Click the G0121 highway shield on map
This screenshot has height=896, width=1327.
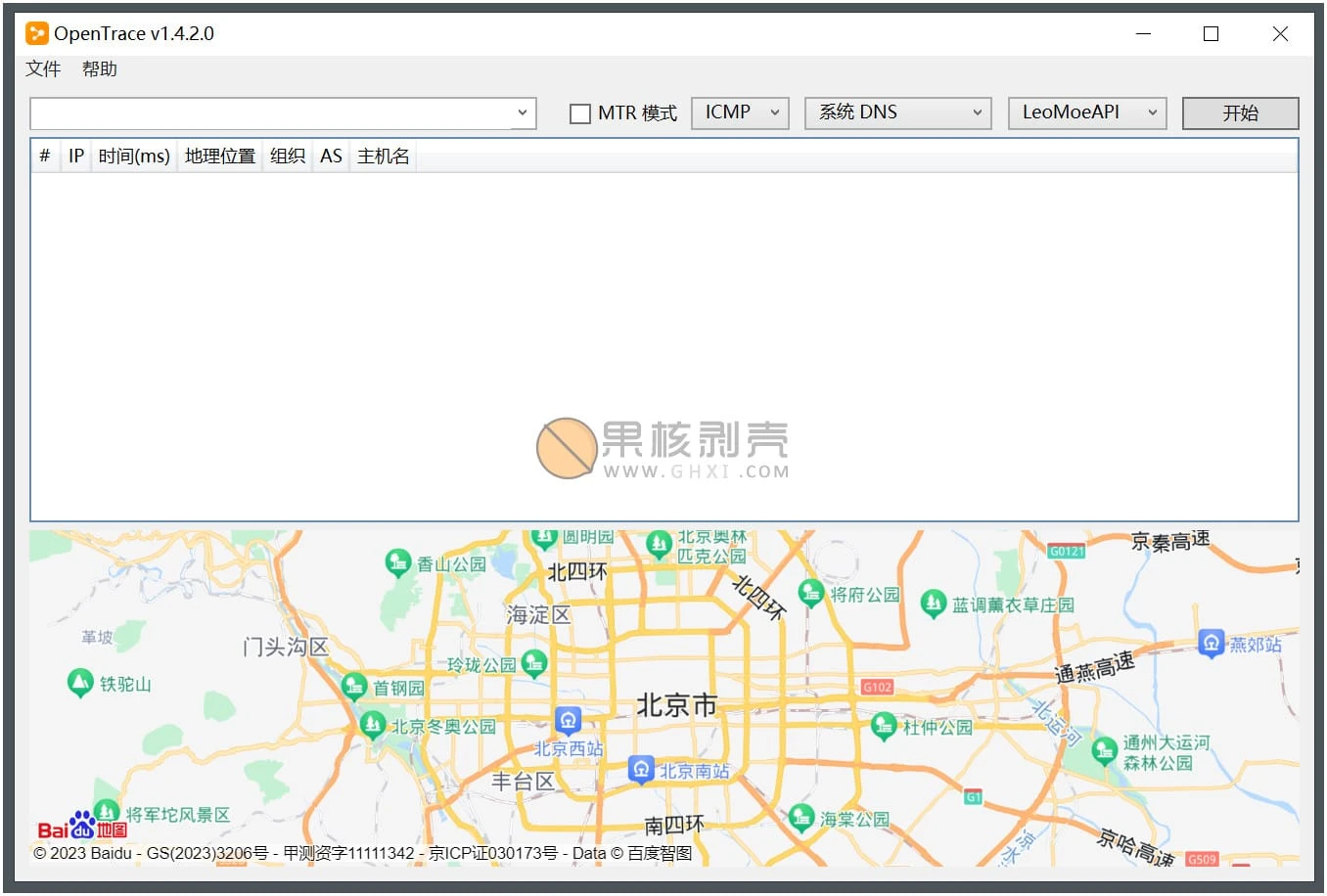[x=1067, y=551]
